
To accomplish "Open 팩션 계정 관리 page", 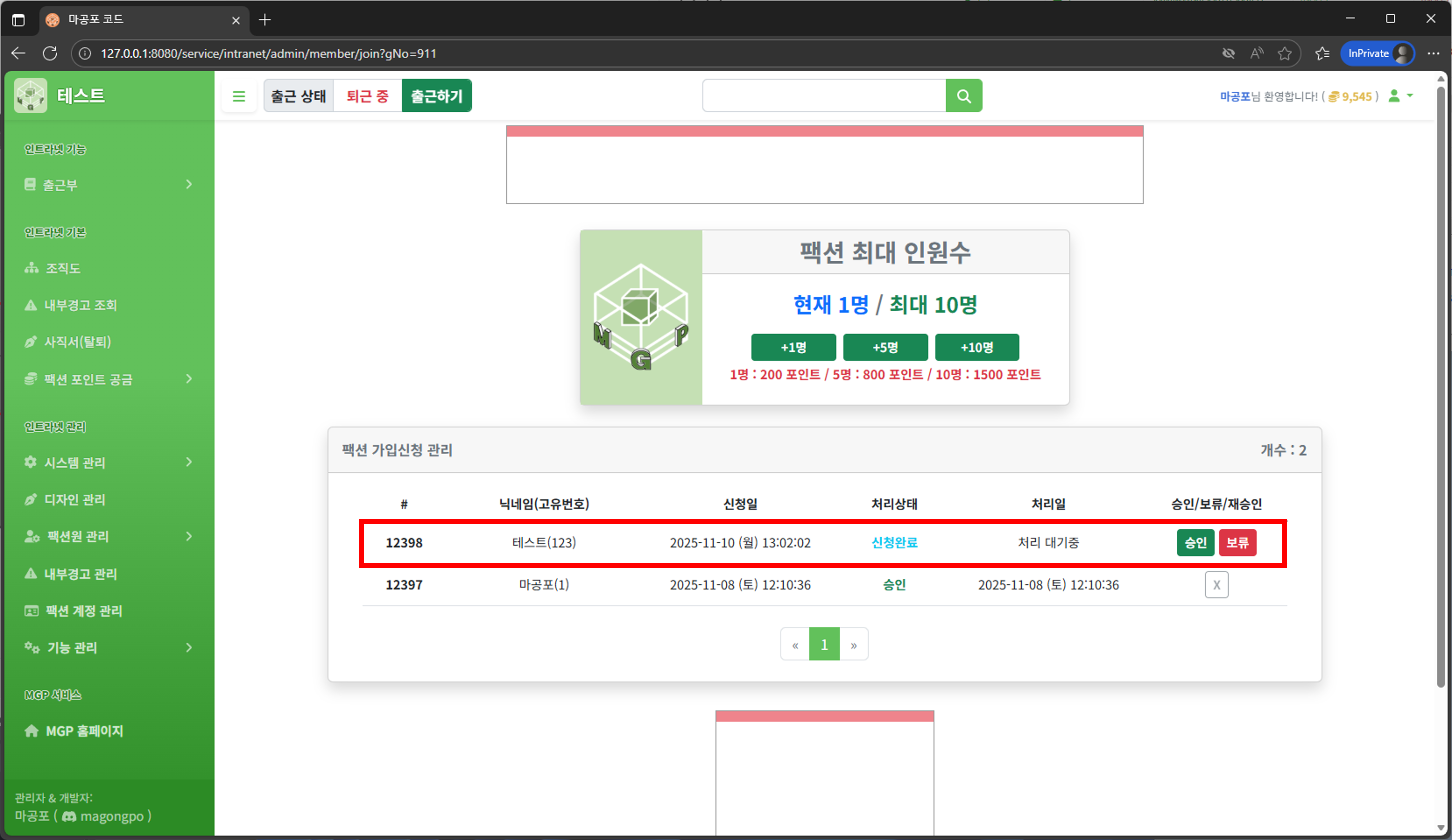I will (x=83, y=611).
